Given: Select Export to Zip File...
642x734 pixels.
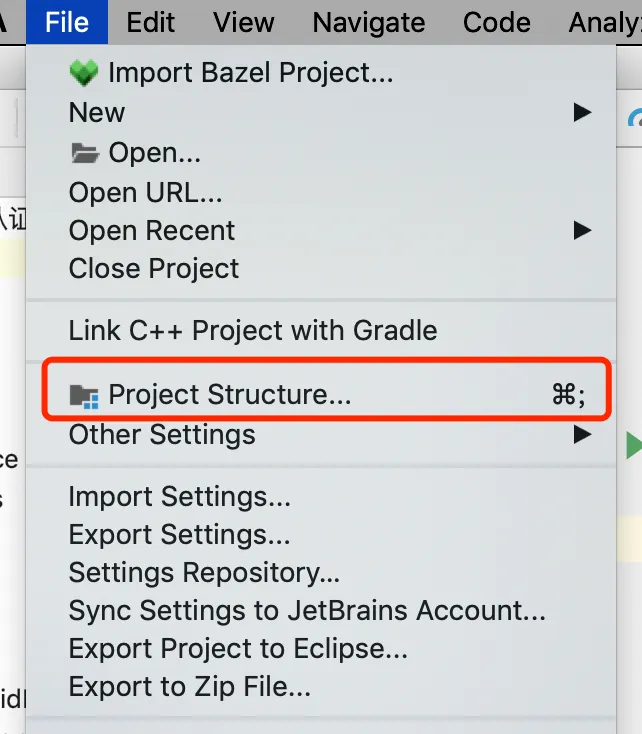Looking at the screenshot, I should coord(190,687).
